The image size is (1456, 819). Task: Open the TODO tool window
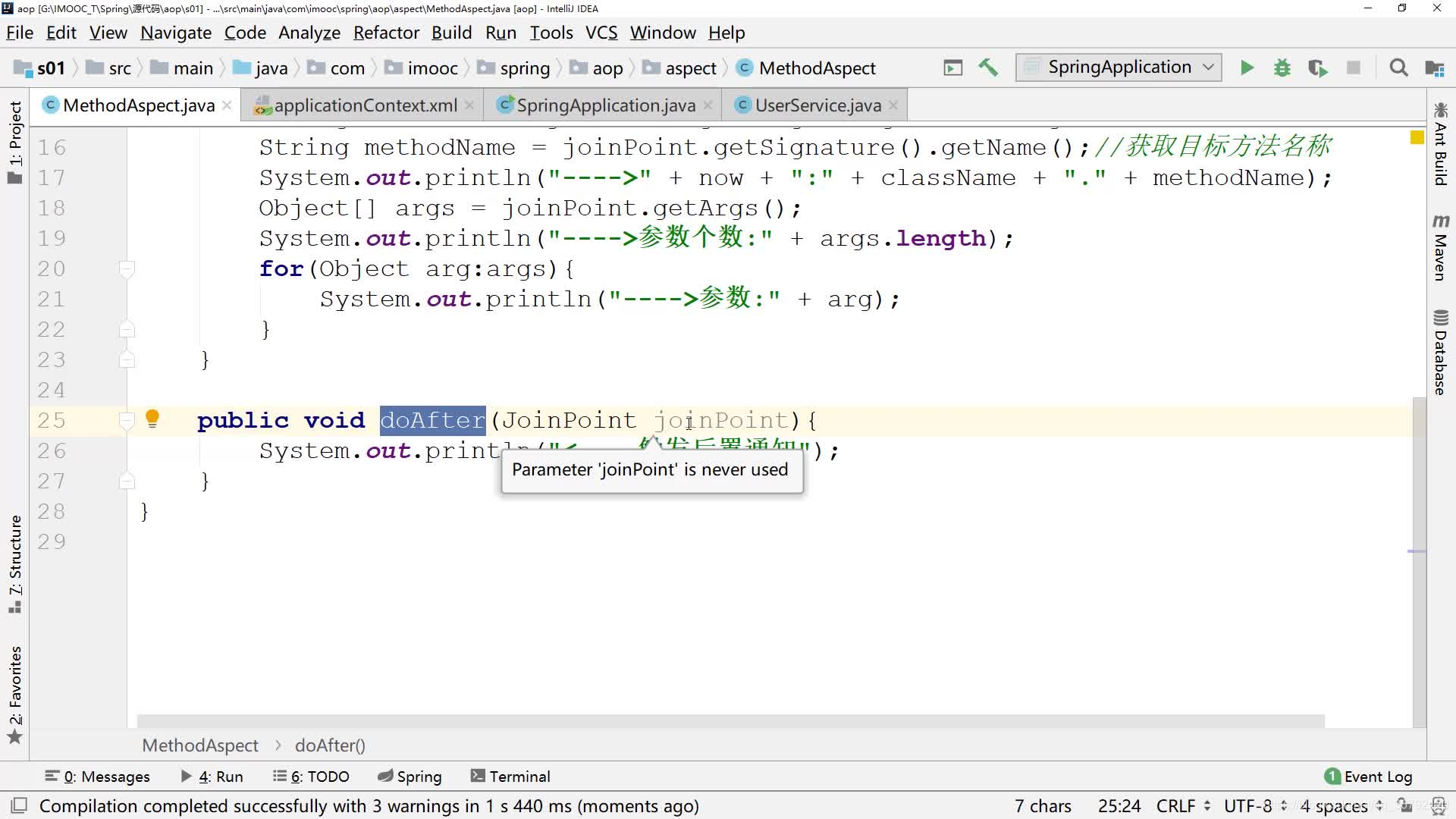(x=311, y=777)
